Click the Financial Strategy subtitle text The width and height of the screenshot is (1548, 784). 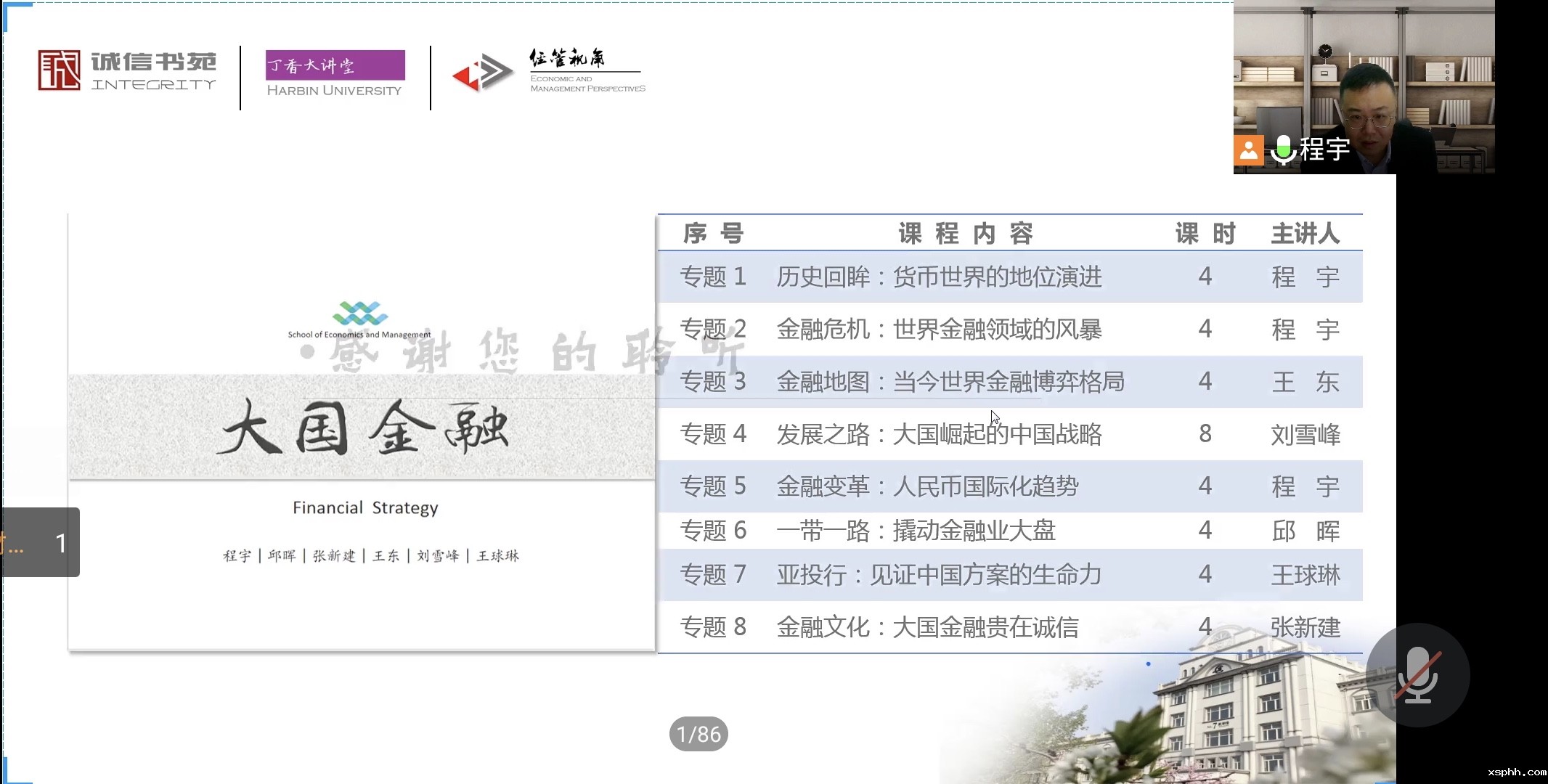click(365, 507)
